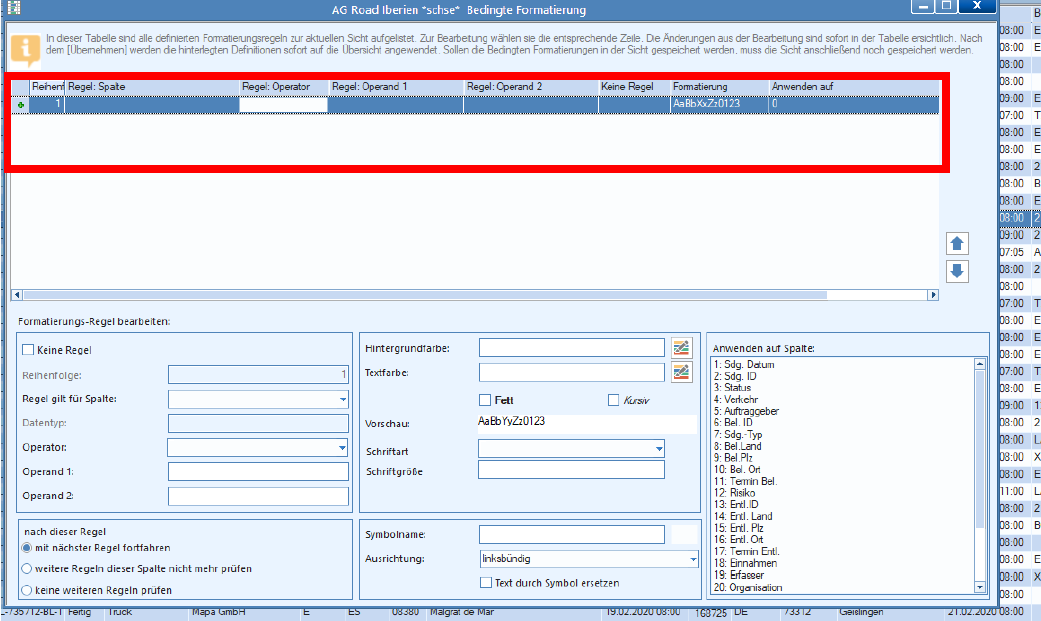
Task: Click the horizontal scrollbar right arrow
Action: pyautogui.click(x=933, y=295)
